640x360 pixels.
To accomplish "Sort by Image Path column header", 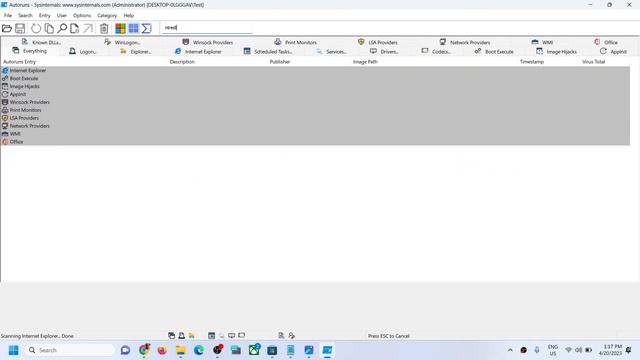I will pyautogui.click(x=365, y=62).
